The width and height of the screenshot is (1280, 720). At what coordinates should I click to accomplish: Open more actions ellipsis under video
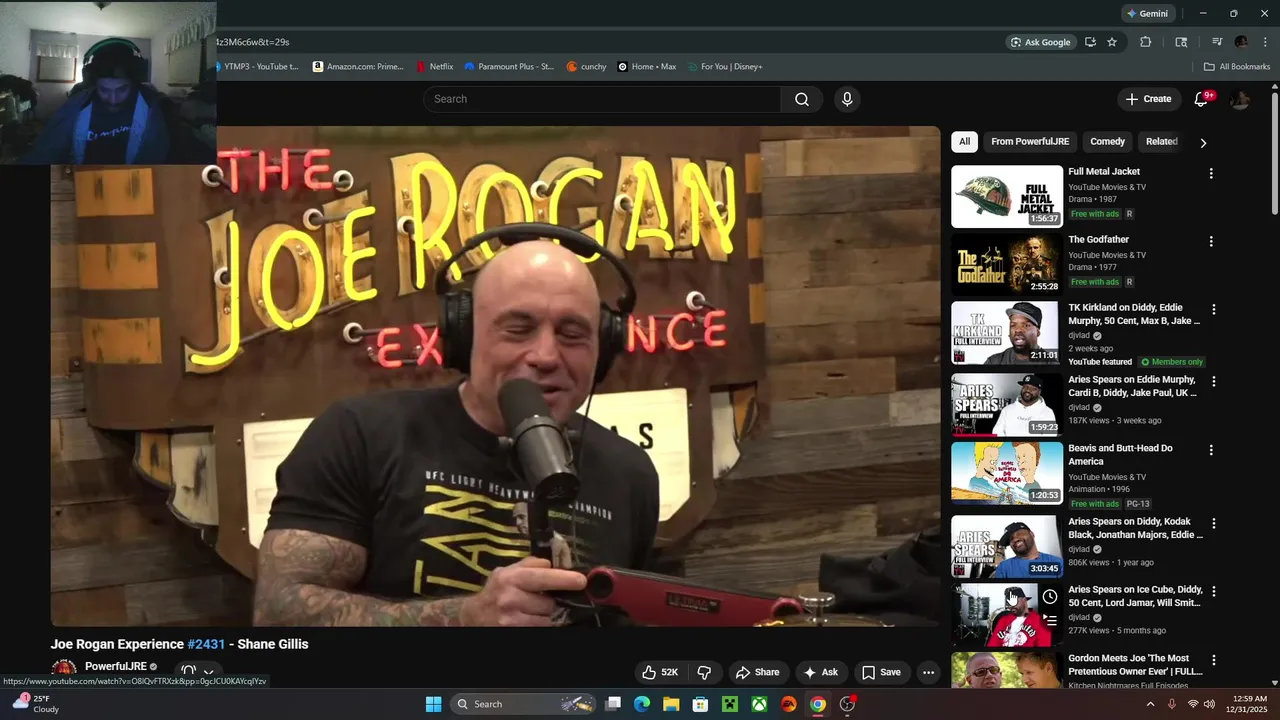tap(928, 672)
